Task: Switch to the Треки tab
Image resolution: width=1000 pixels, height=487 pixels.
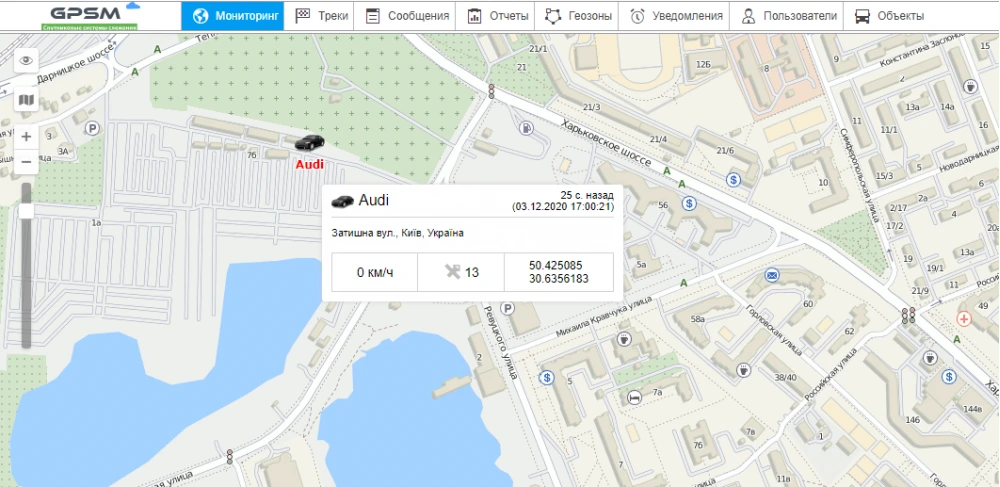Action: tap(322, 16)
